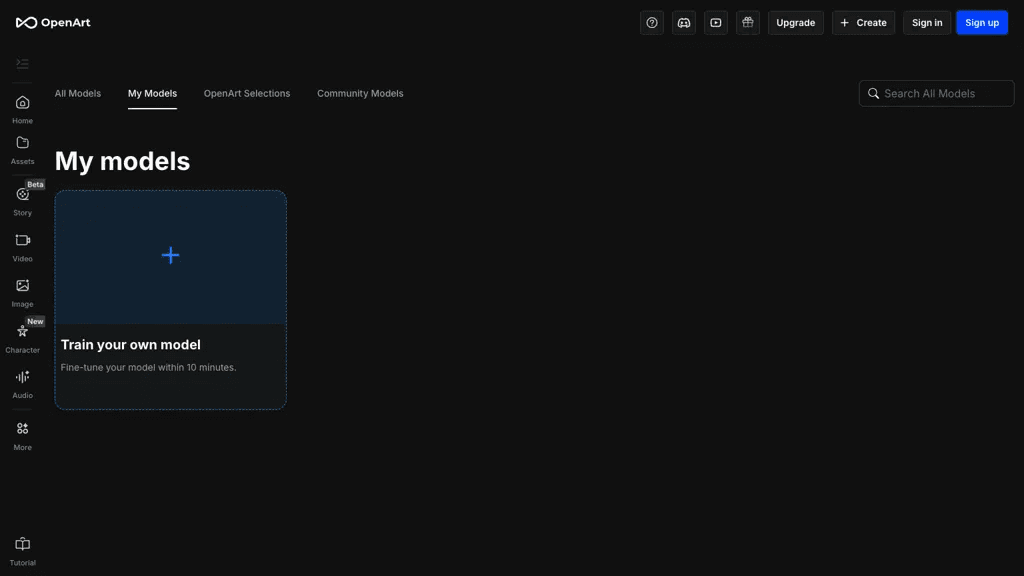Open the video tutorials play icon
Image resolution: width=1024 pixels, height=576 pixels.
click(x=716, y=23)
